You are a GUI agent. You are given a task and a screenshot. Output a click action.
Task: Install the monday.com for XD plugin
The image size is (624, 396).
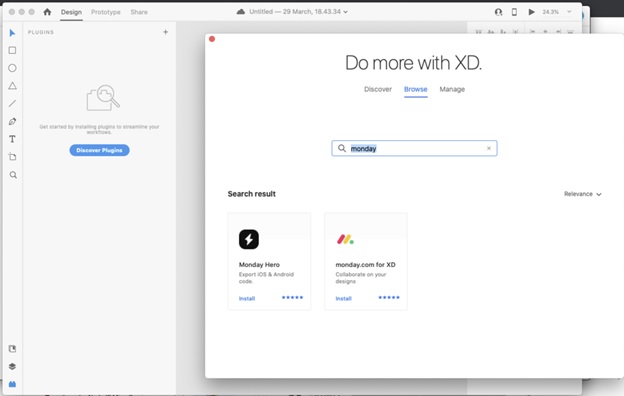(343, 298)
